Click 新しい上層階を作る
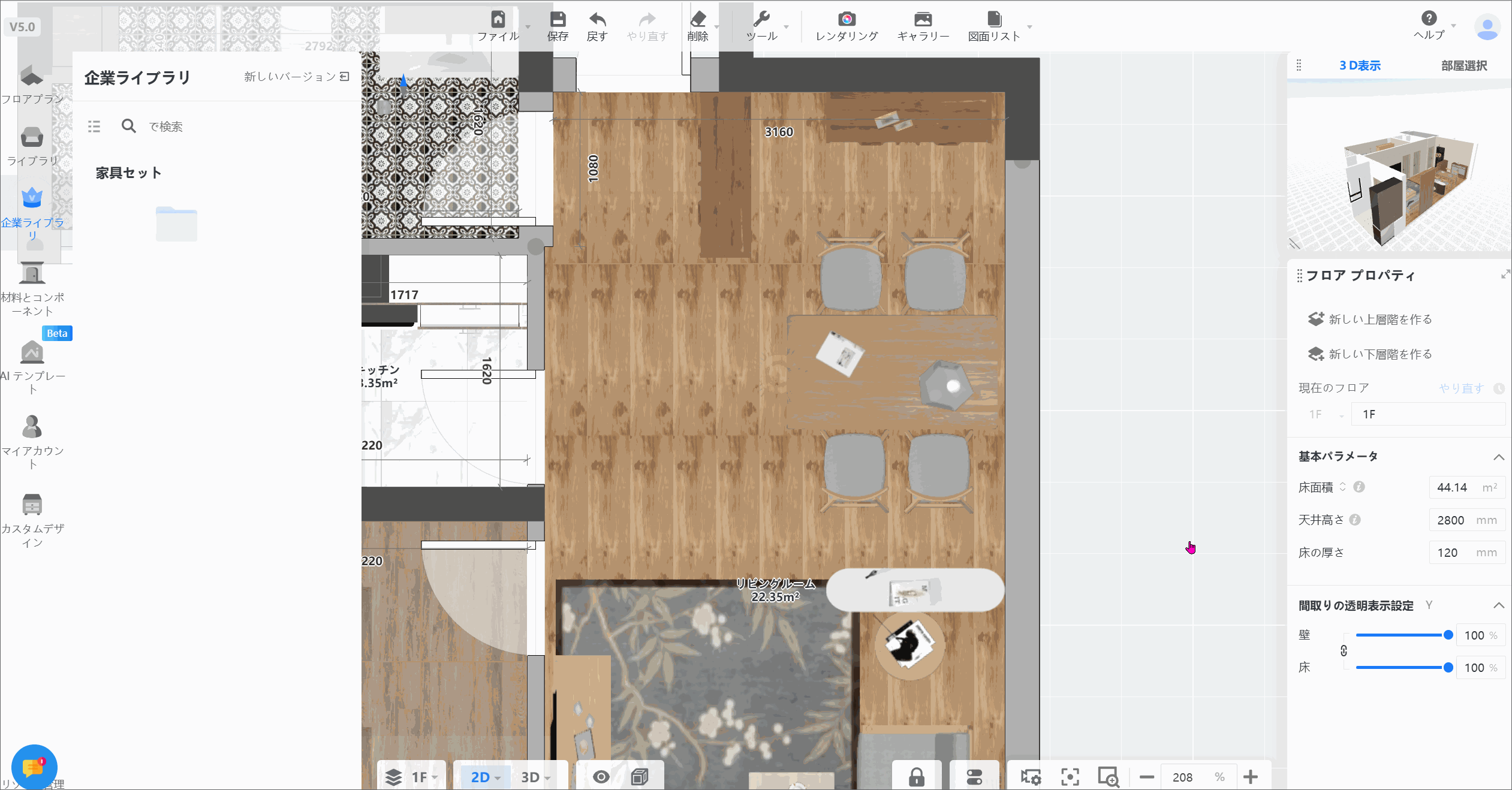1512x790 pixels. coord(1370,319)
